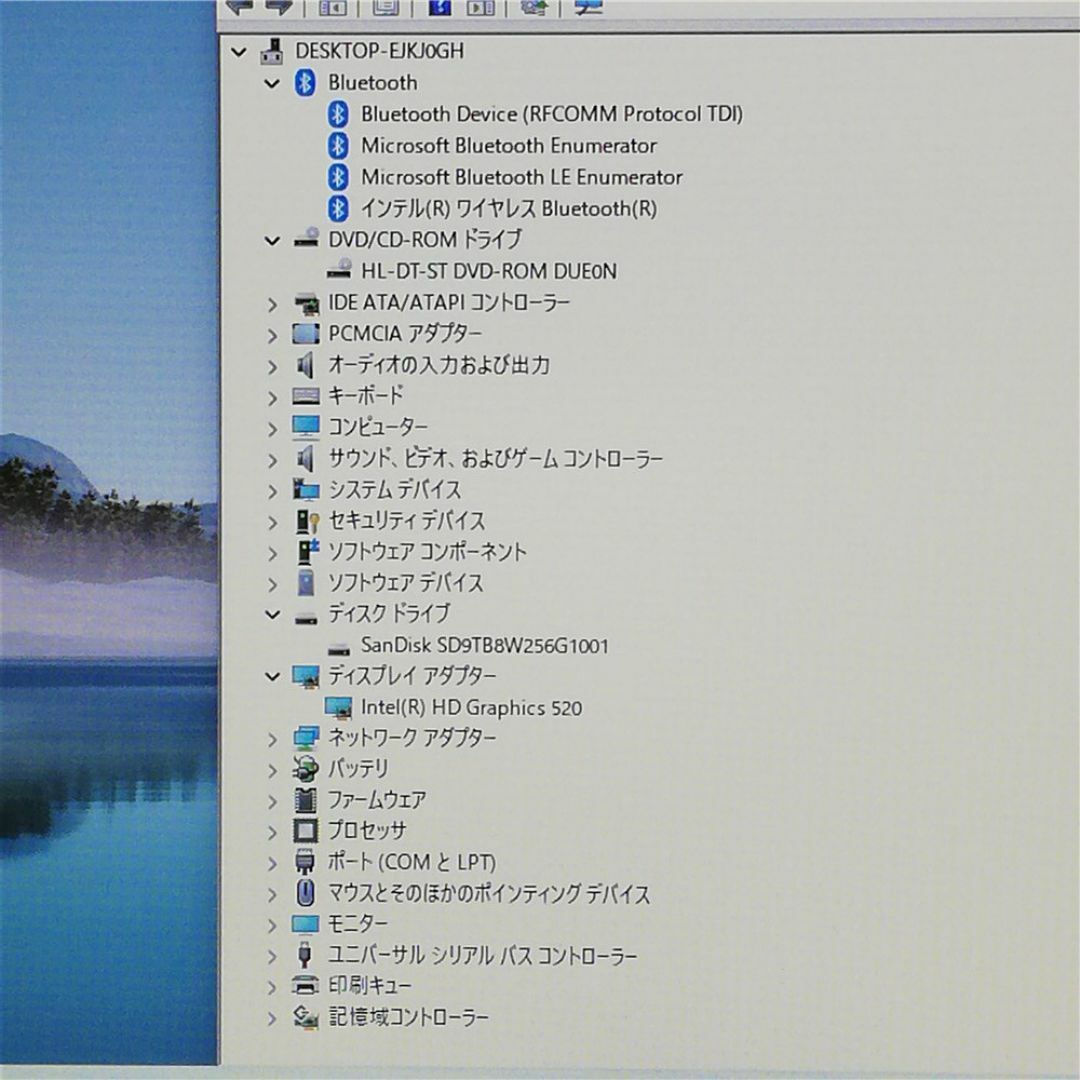Click the processor (プロセッサ) icon
This screenshot has height=1080, width=1080.
coord(305,831)
